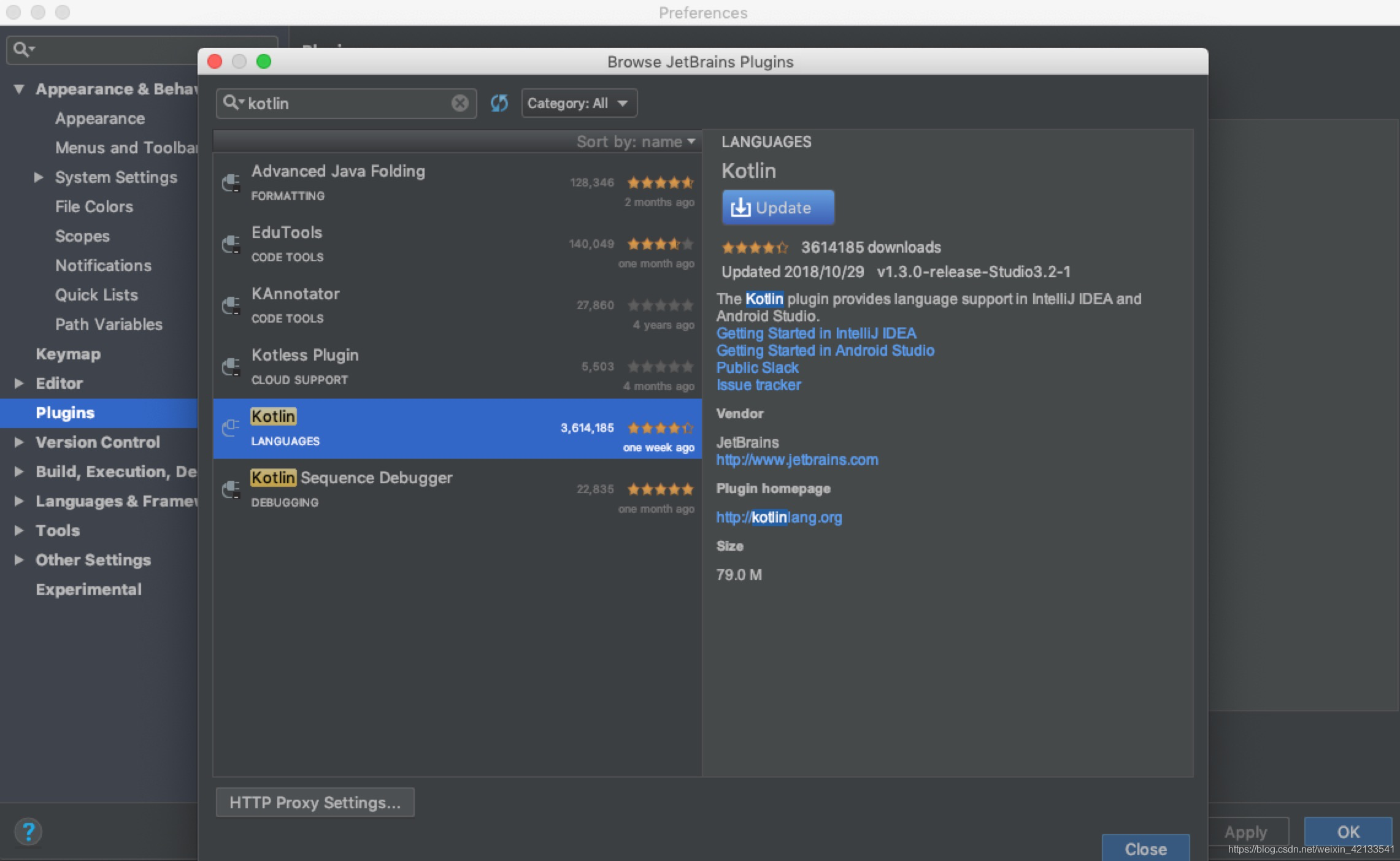Click the search magnifier icon in plugins
The image size is (1400, 861).
231,102
